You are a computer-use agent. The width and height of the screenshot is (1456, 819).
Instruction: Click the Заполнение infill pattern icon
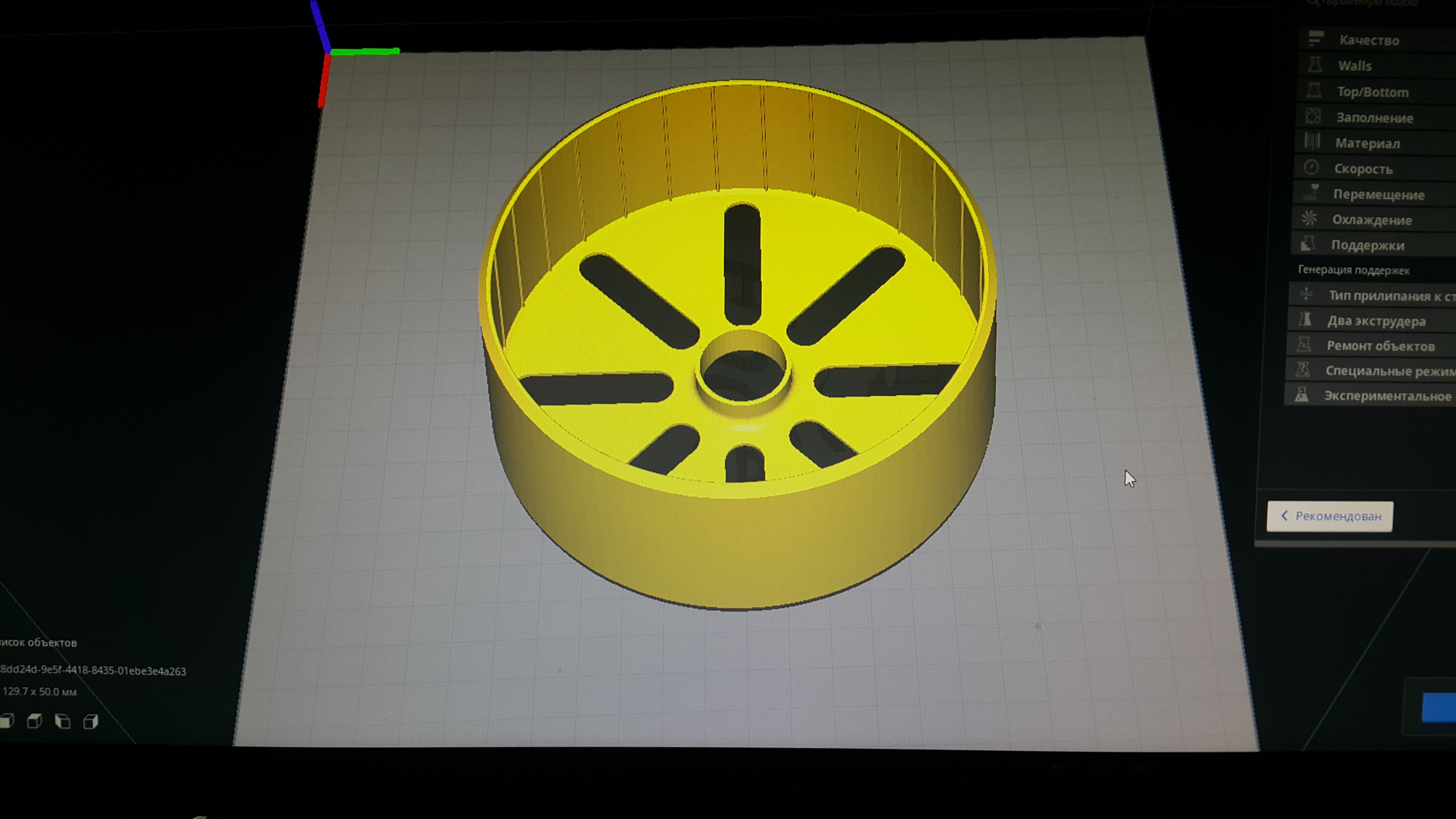(x=1313, y=116)
